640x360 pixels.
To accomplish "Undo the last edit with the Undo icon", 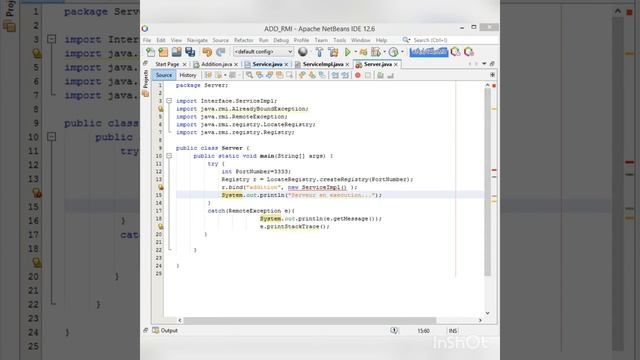I will coord(207,52).
